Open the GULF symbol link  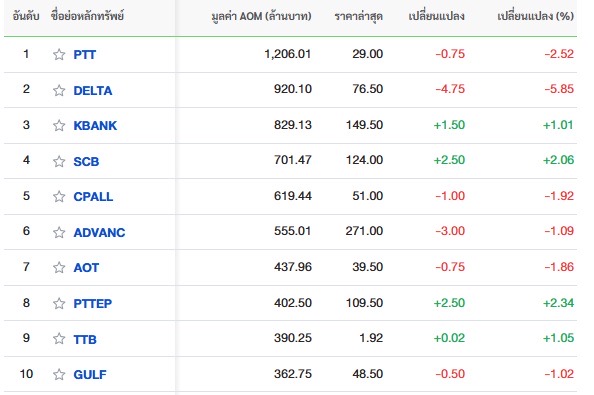(90, 375)
